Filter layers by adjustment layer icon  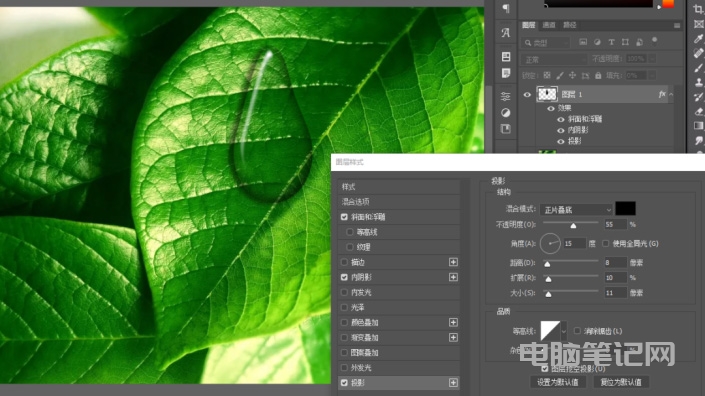click(x=597, y=42)
